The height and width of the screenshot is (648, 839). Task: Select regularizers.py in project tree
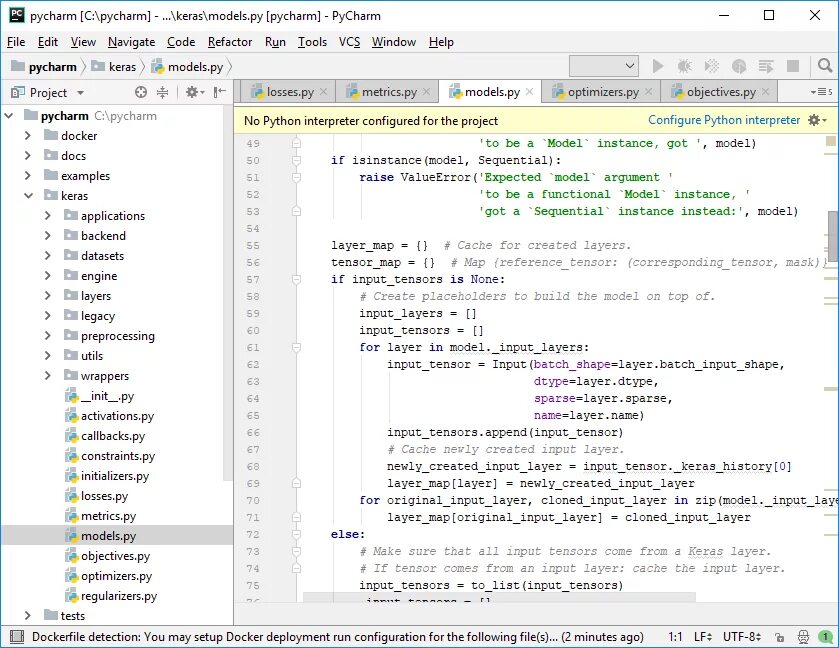tap(119, 596)
